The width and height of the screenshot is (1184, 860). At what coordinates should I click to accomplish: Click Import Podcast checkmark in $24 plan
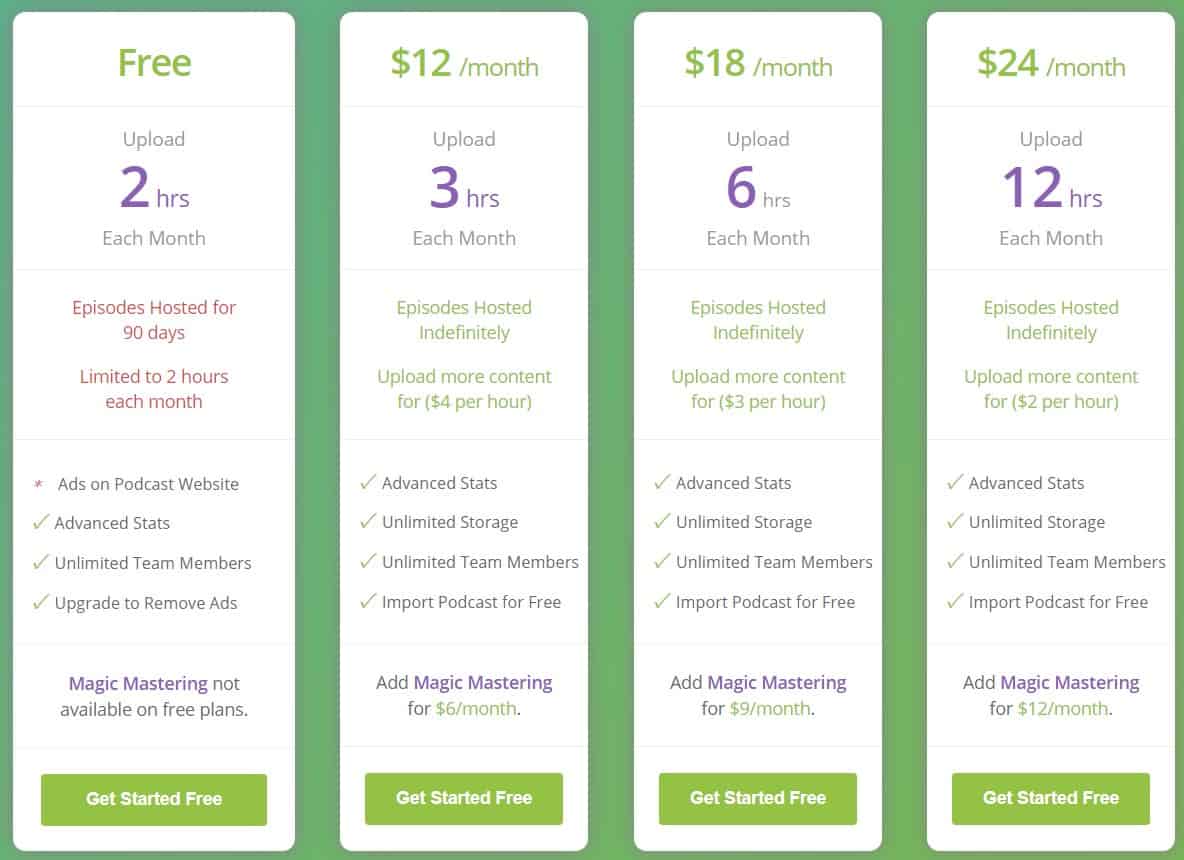(x=955, y=601)
